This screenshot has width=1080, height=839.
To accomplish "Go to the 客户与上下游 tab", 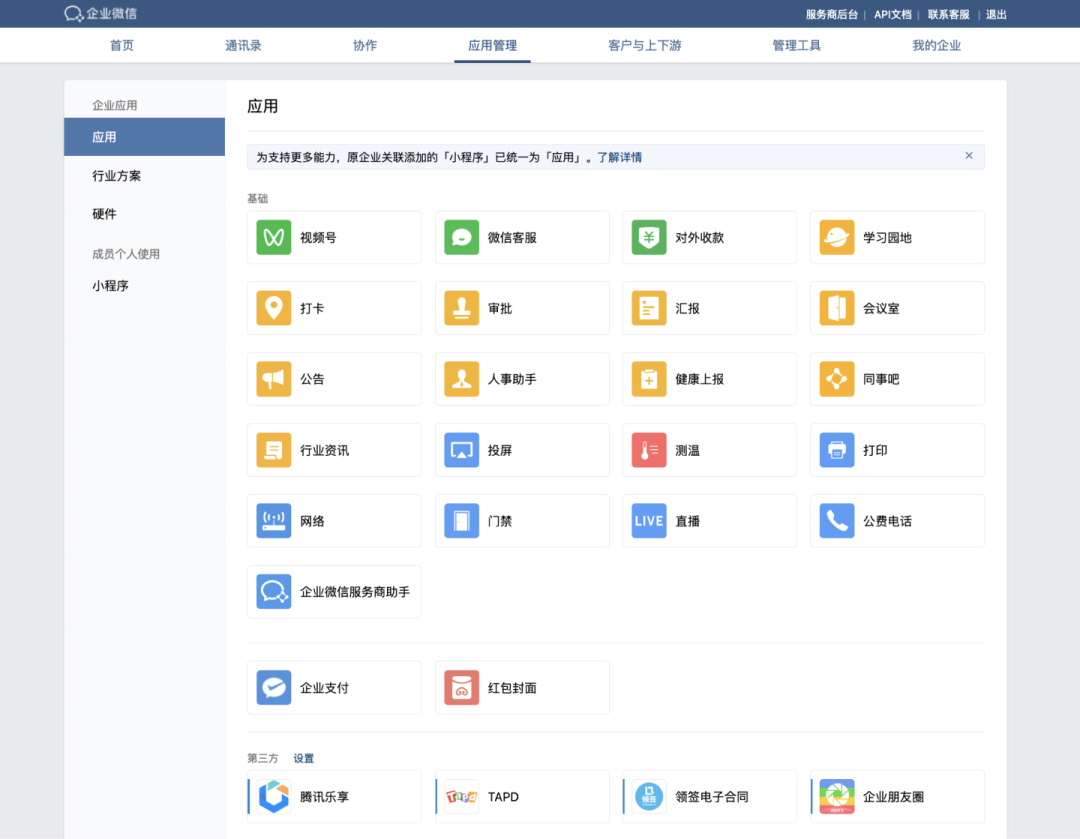I will 644,46.
